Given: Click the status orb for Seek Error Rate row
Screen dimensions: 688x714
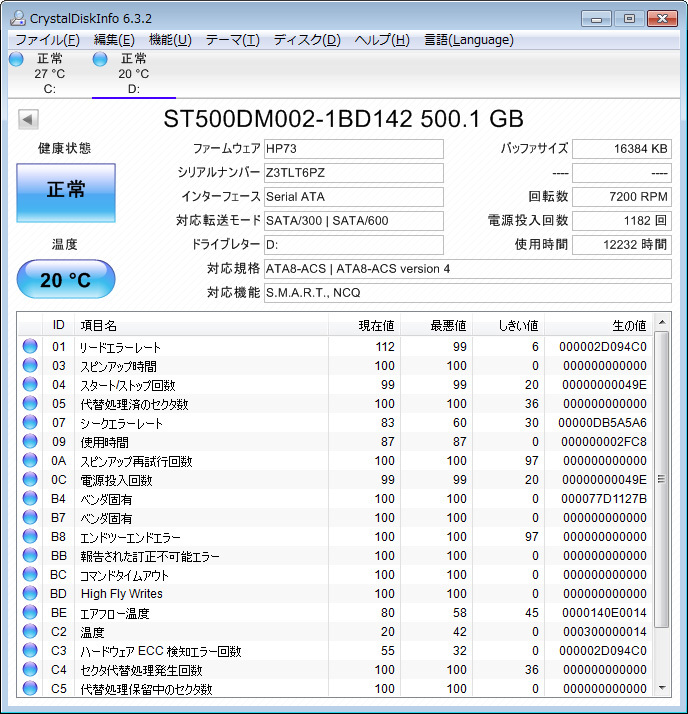Looking at the screenshot, I should point(30,423).
